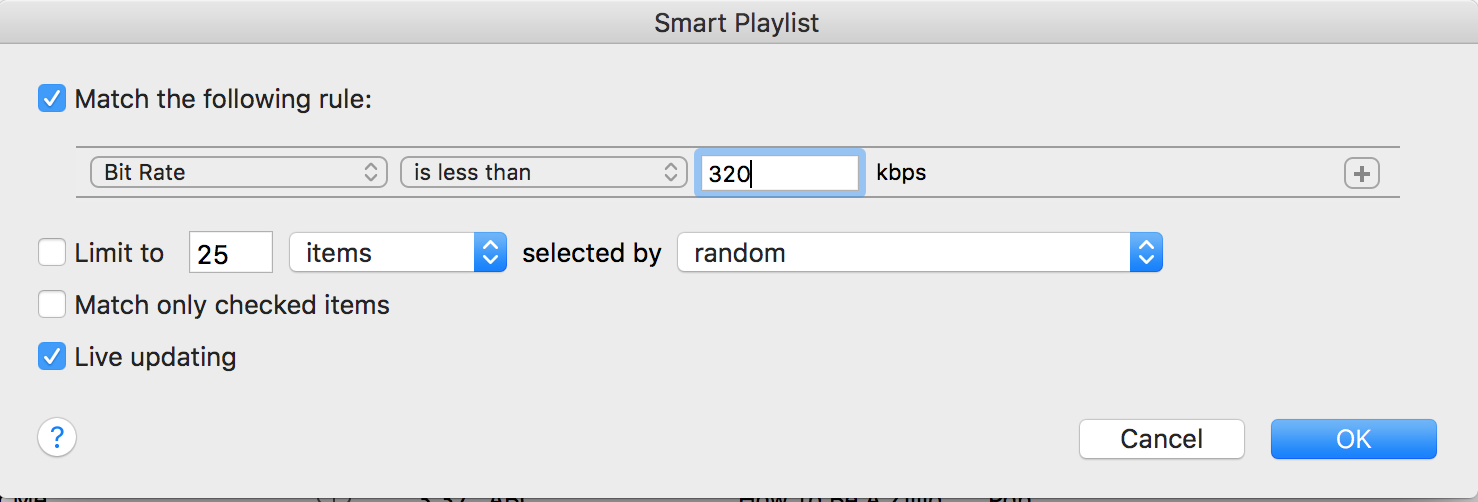
Task: Confirm the playlist with OK
Action: pos(1353,439)
